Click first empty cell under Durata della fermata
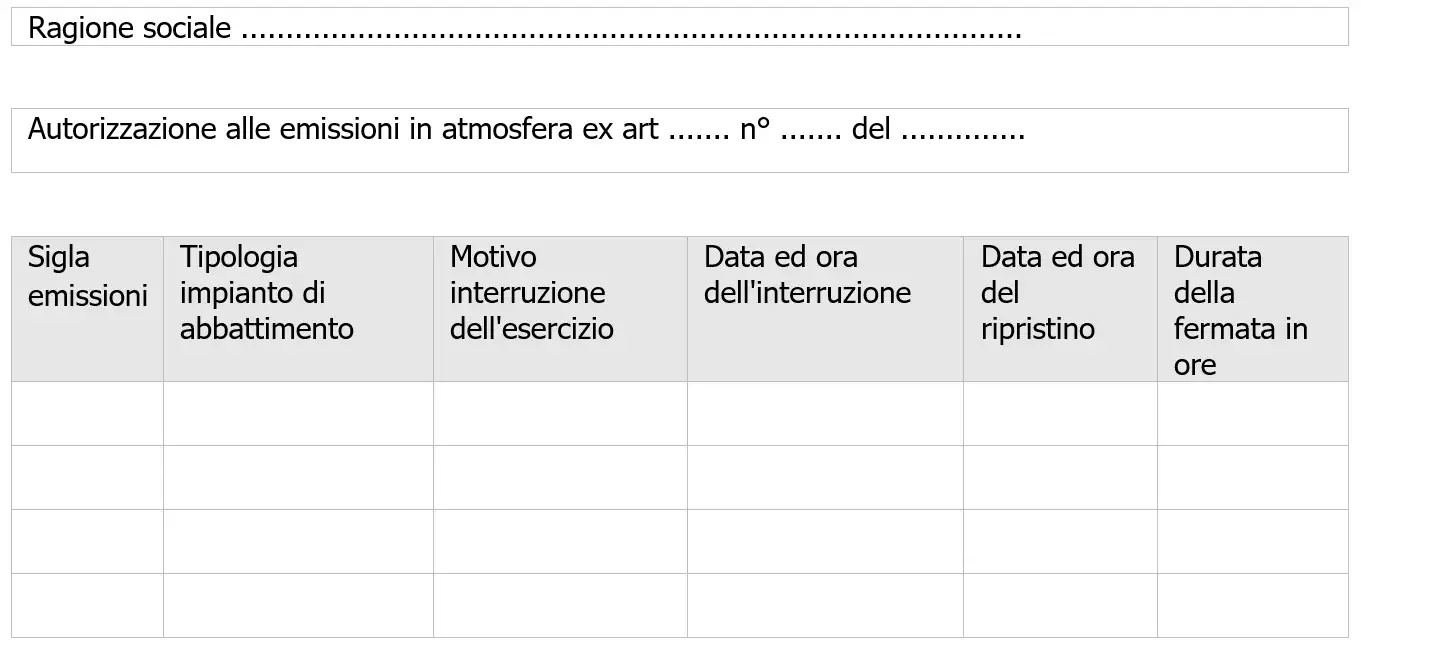 coord(1252,414)
